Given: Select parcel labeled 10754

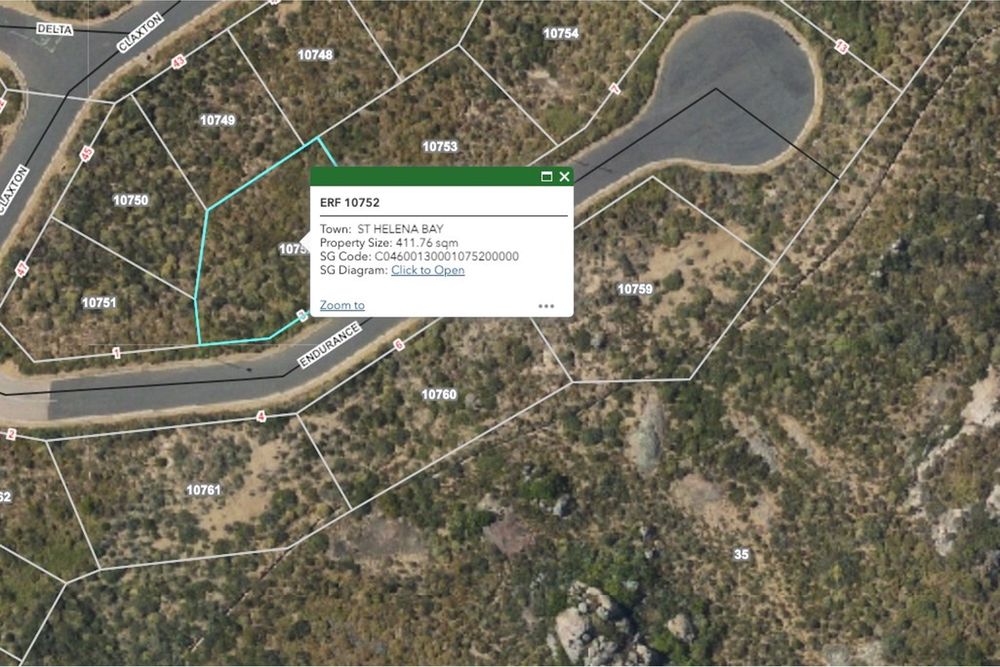Looking at the screenshot, I should coord(561,33).
